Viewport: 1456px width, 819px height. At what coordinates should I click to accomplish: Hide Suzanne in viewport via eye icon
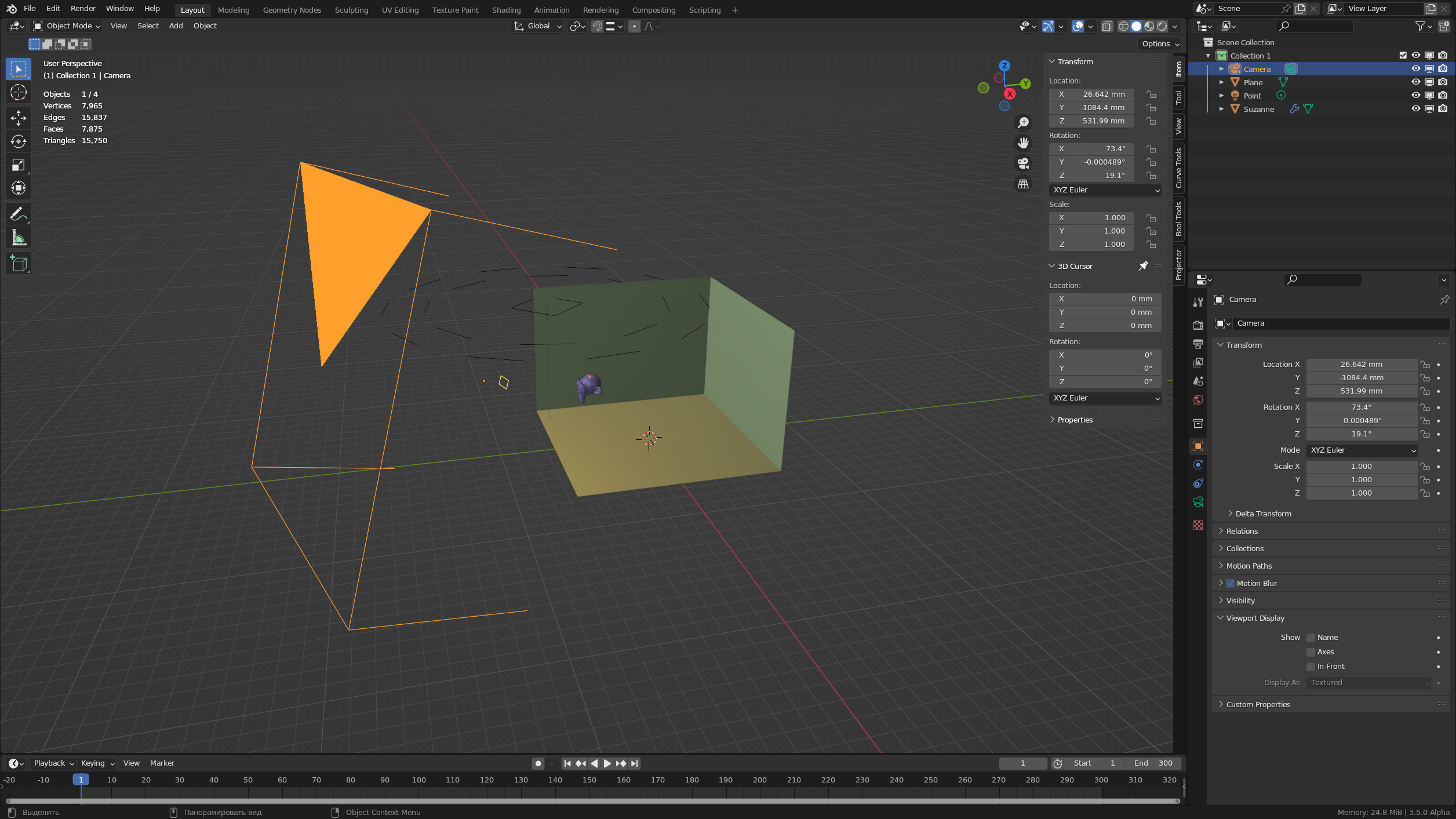(1416, 109)
